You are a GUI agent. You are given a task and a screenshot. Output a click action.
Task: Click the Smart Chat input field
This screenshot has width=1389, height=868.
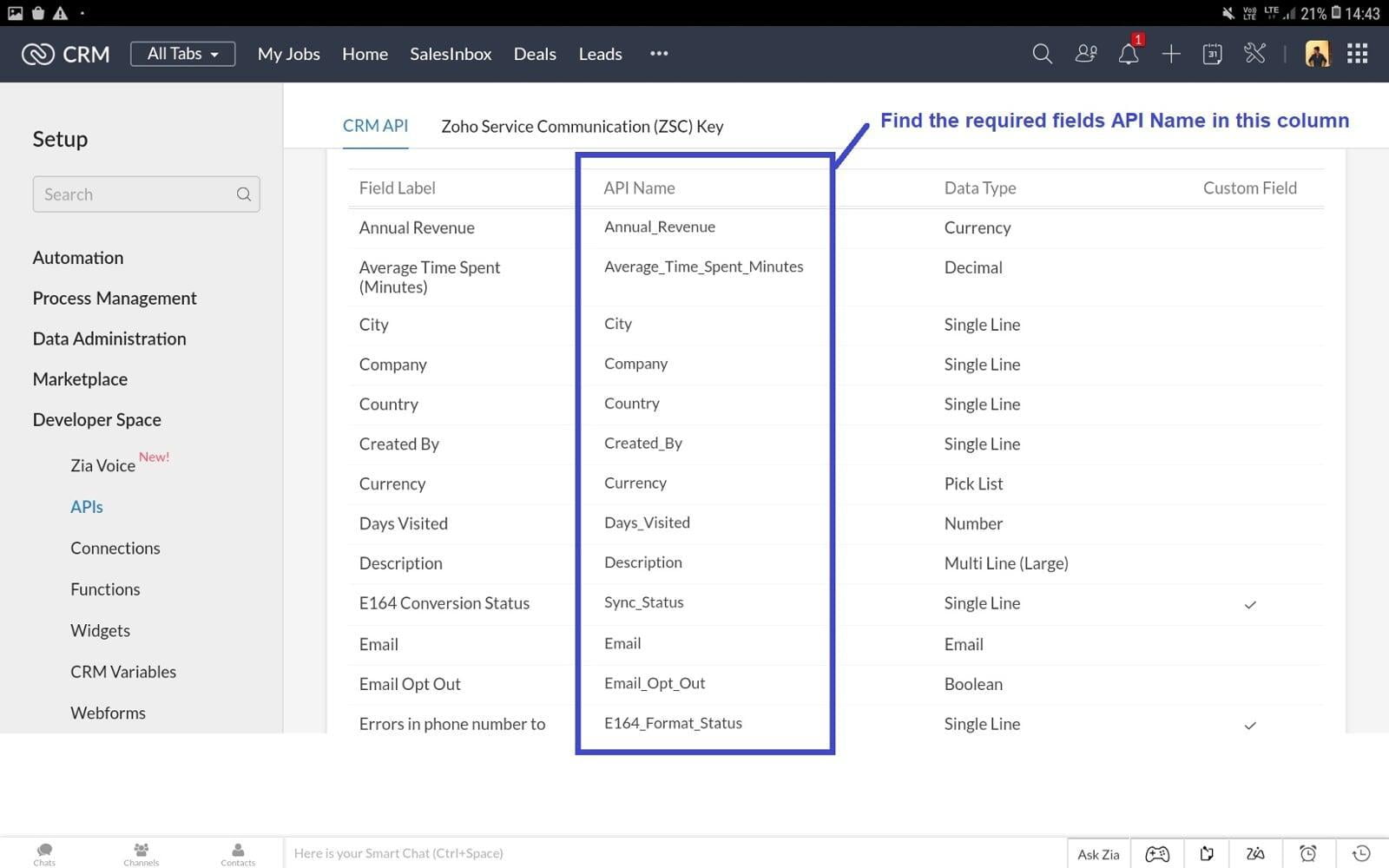pyautogui.click(x=675, y=853)
